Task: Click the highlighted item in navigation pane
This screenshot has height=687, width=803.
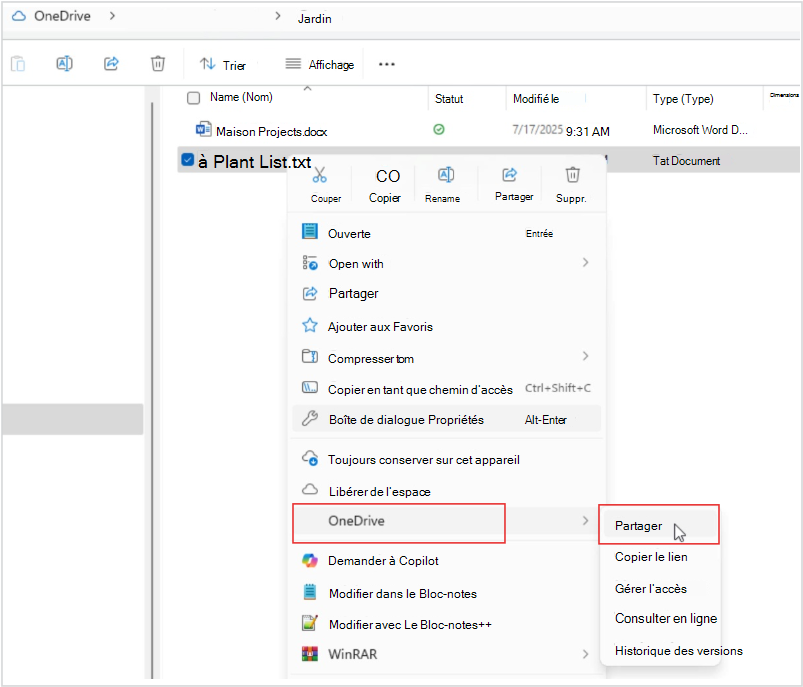Action: click(73, 419)
